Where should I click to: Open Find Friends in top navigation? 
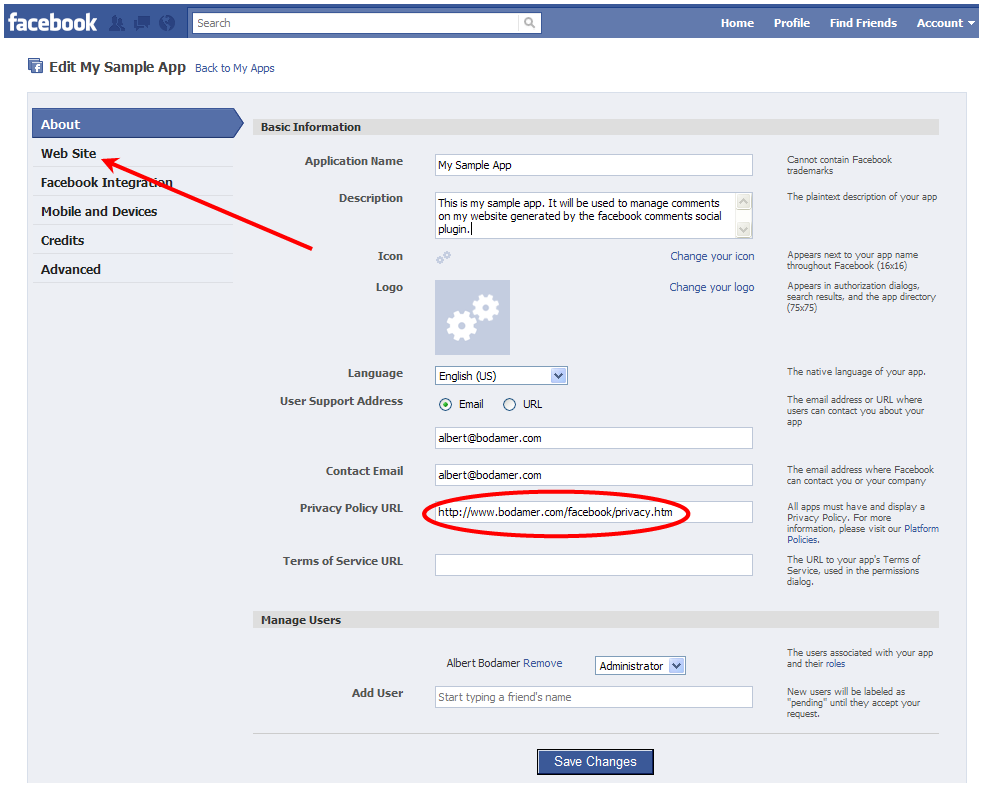click(863, 23)
